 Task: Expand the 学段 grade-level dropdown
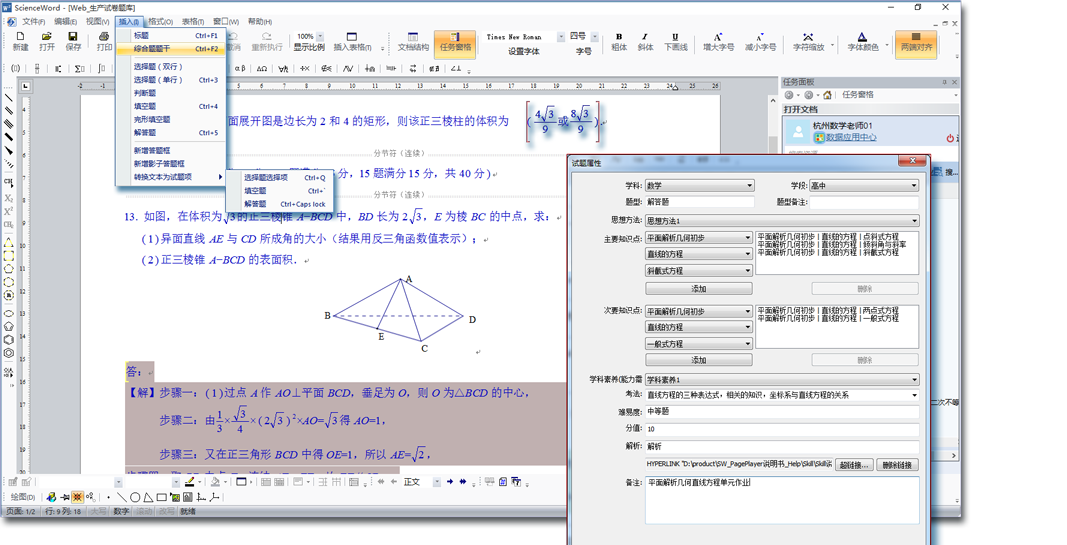pos(864,186)
